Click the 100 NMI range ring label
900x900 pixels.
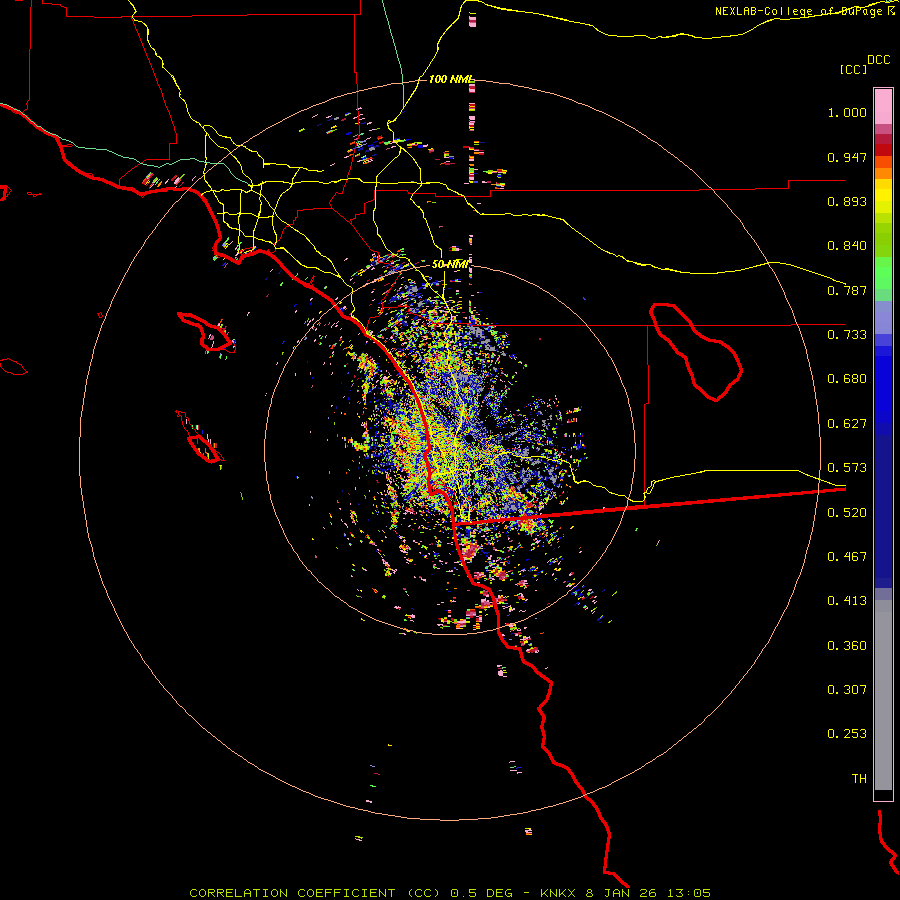(451, 79)
